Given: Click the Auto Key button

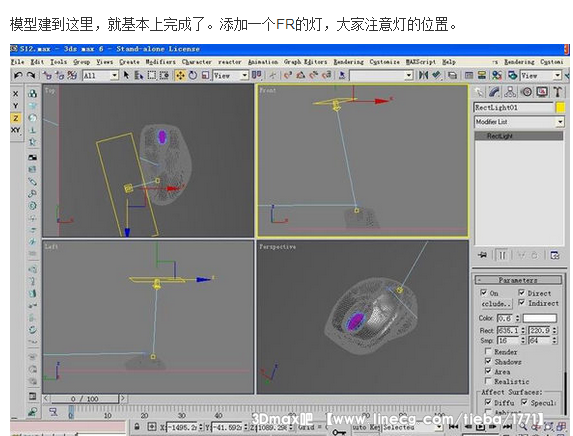Looking at the screenshot, I should tap(366, 427).
